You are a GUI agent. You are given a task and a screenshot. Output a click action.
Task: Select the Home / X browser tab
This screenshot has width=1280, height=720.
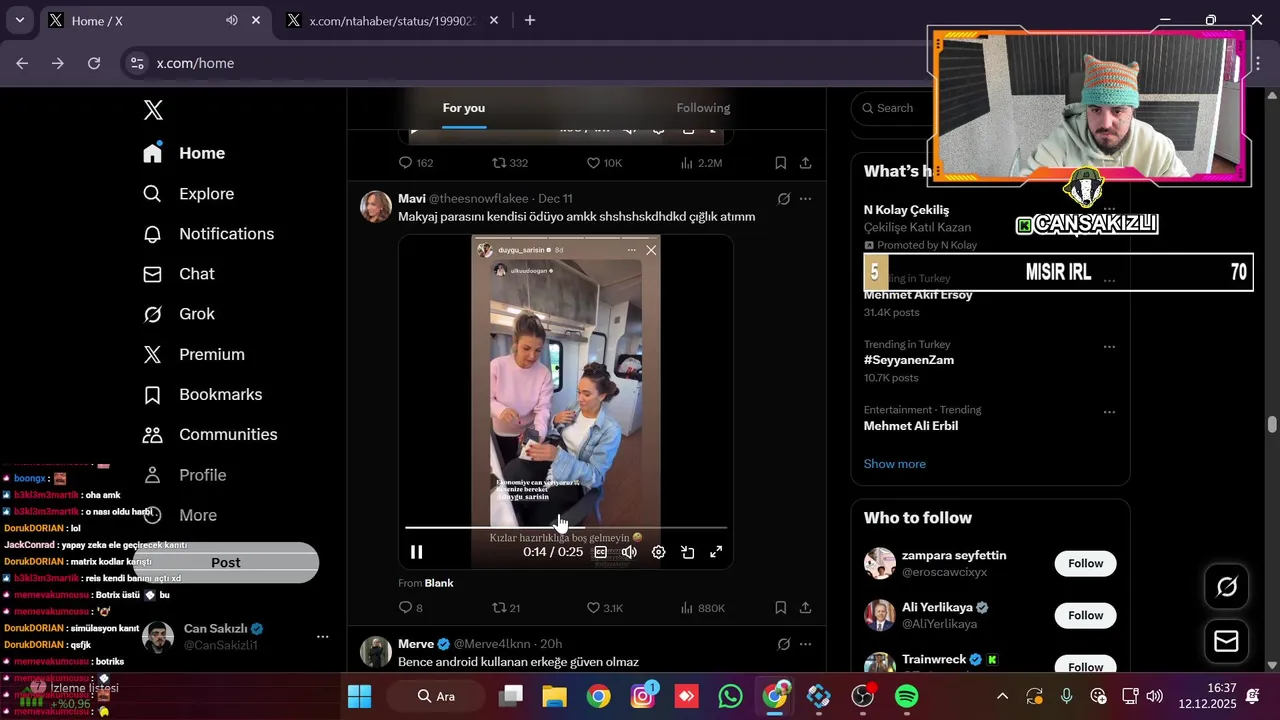click(155, 20)
